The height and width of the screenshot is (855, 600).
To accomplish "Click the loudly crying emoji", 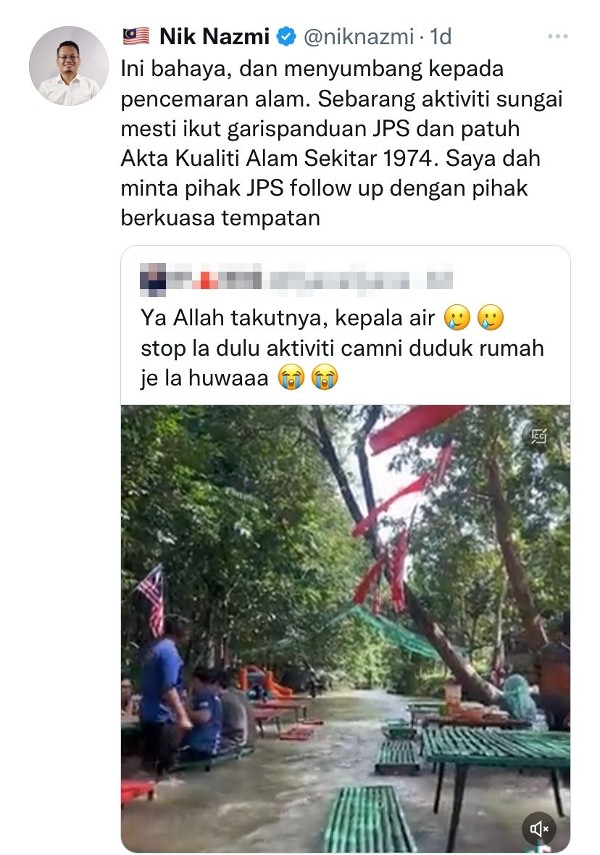I will pos(291,377).
